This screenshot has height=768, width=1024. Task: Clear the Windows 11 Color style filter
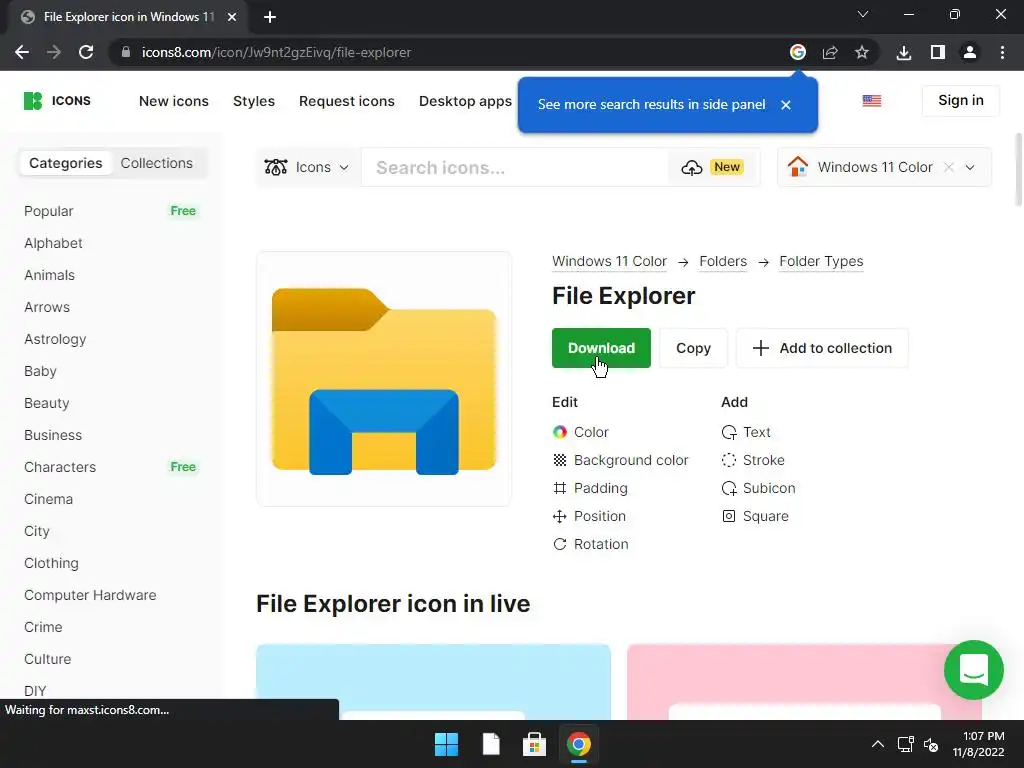(x=949, y=167)
